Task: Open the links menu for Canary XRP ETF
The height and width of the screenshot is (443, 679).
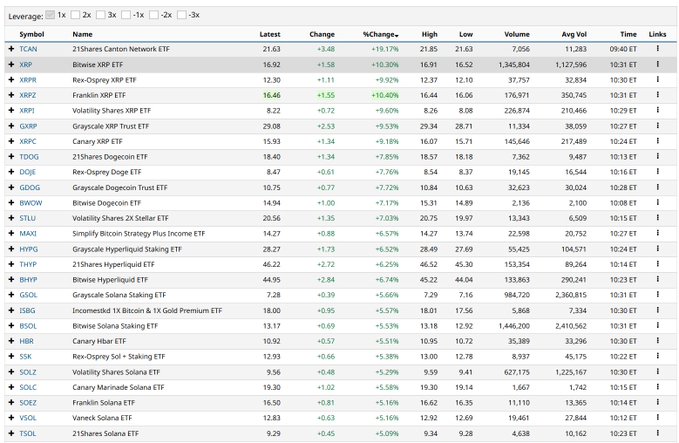Action: point(657,141)
